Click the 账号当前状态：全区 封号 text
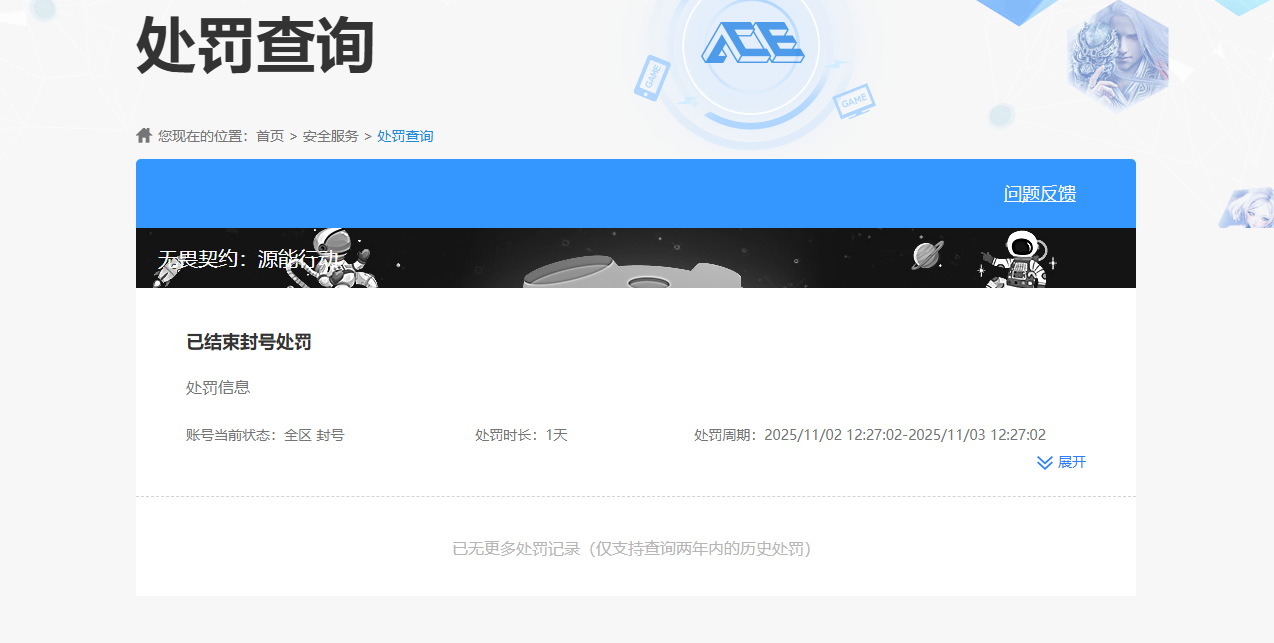Image resolution: width=1274 pixels, height=643 pixels. pos(265,435)
